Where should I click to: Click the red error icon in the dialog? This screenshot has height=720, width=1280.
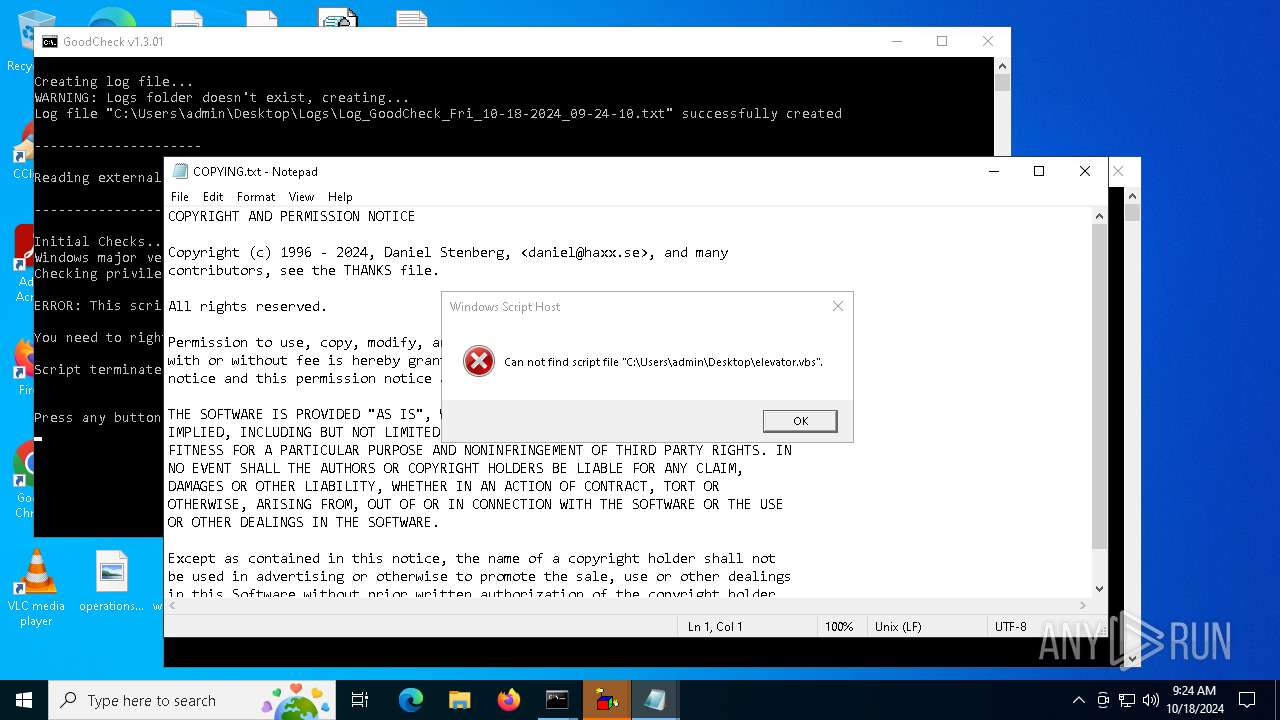pos(479,361)
